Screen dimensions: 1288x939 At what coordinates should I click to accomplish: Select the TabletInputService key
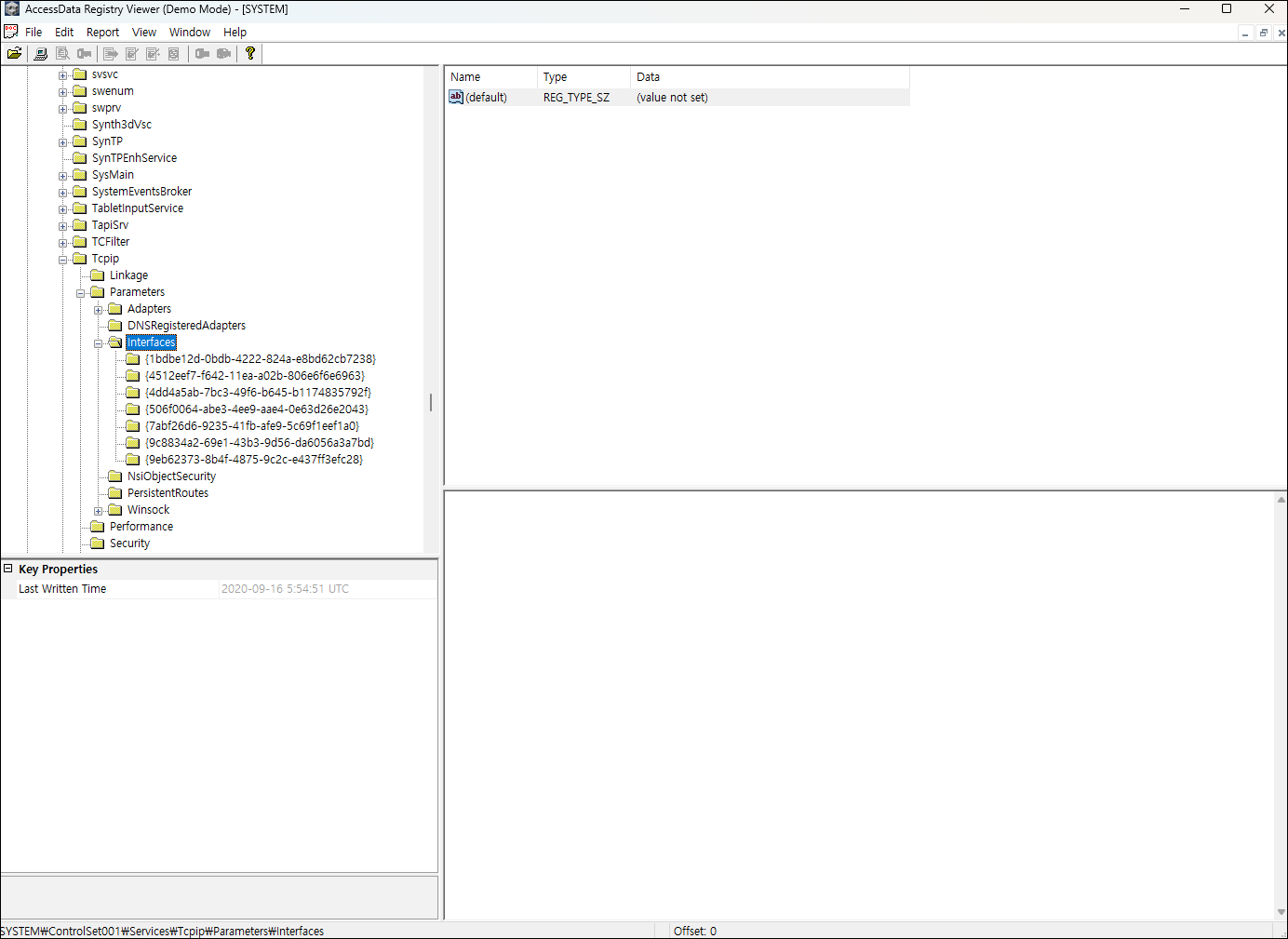(x=137, y=208)
